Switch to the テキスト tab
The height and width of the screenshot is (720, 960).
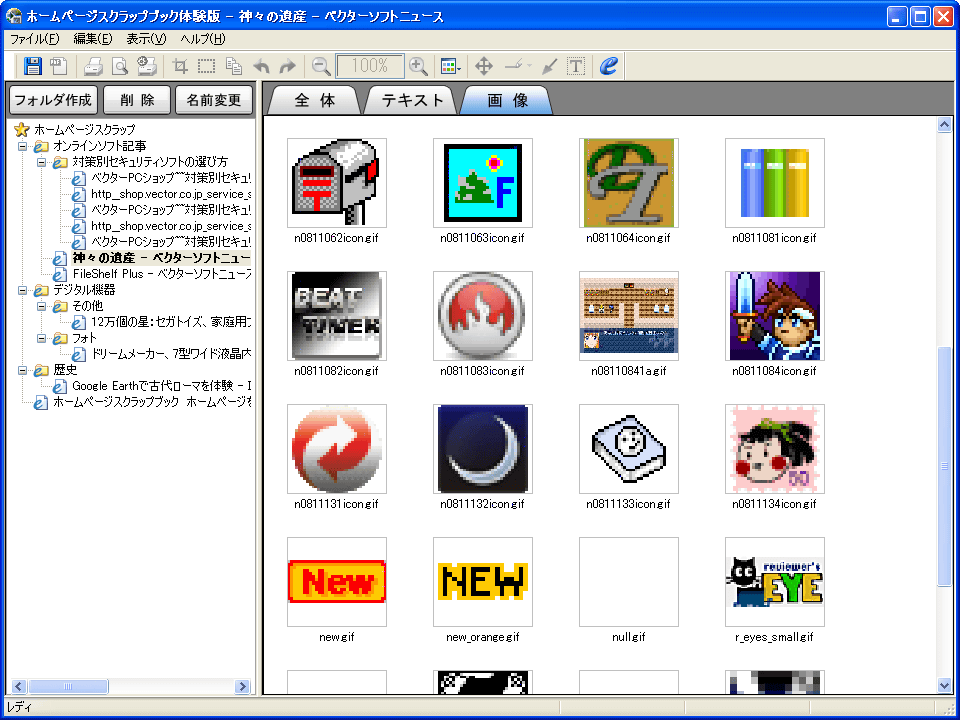(412, 100)
